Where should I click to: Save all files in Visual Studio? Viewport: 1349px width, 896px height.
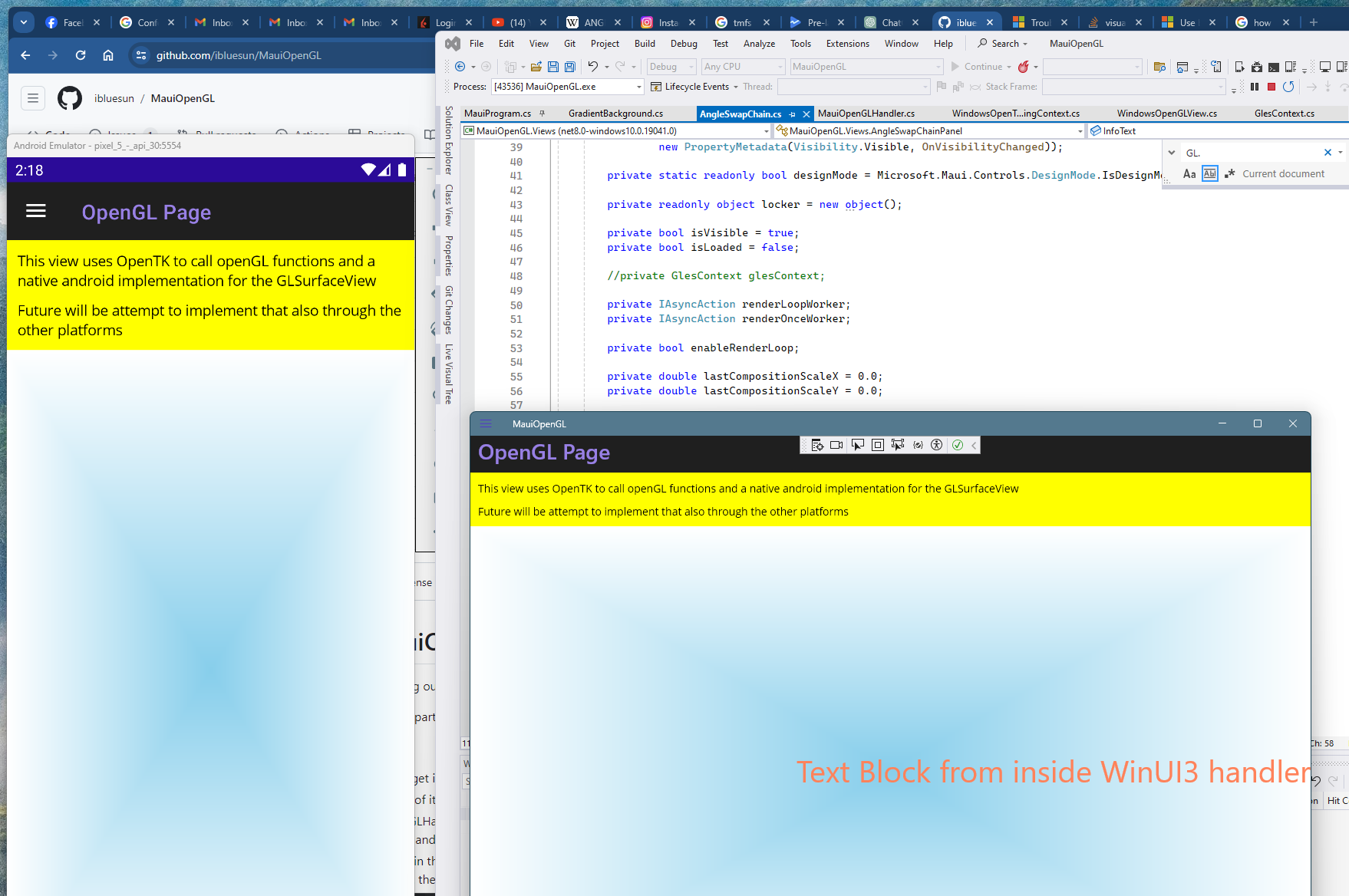(x=569, y=67)
